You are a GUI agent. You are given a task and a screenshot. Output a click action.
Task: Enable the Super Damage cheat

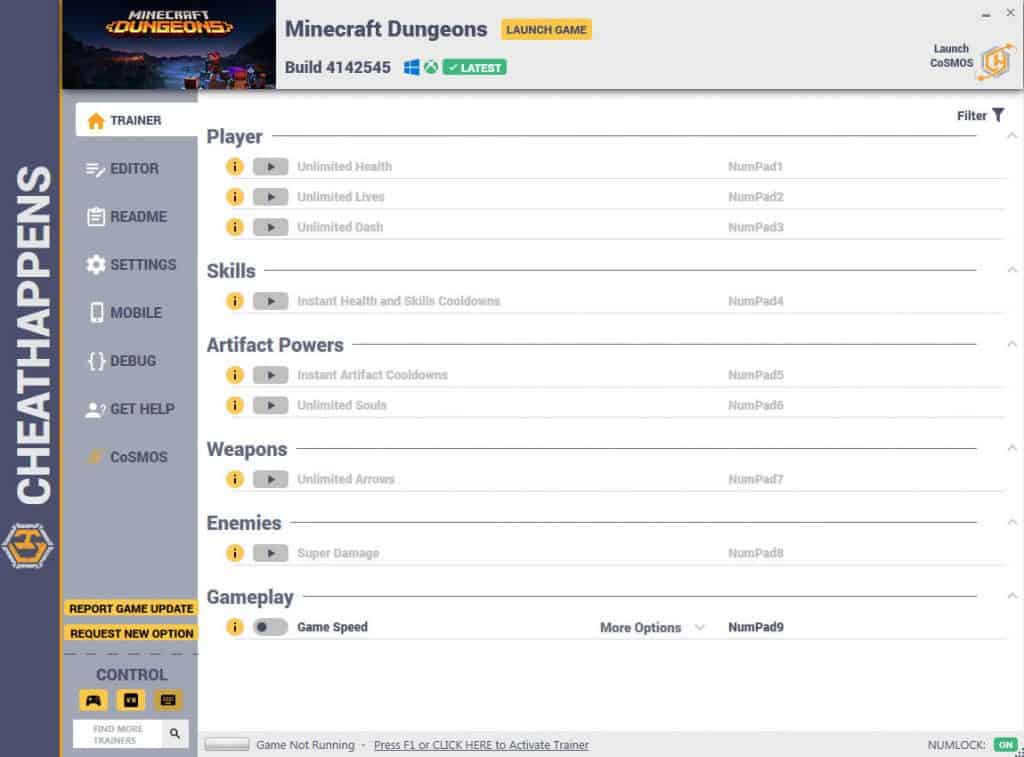point(270,553)
